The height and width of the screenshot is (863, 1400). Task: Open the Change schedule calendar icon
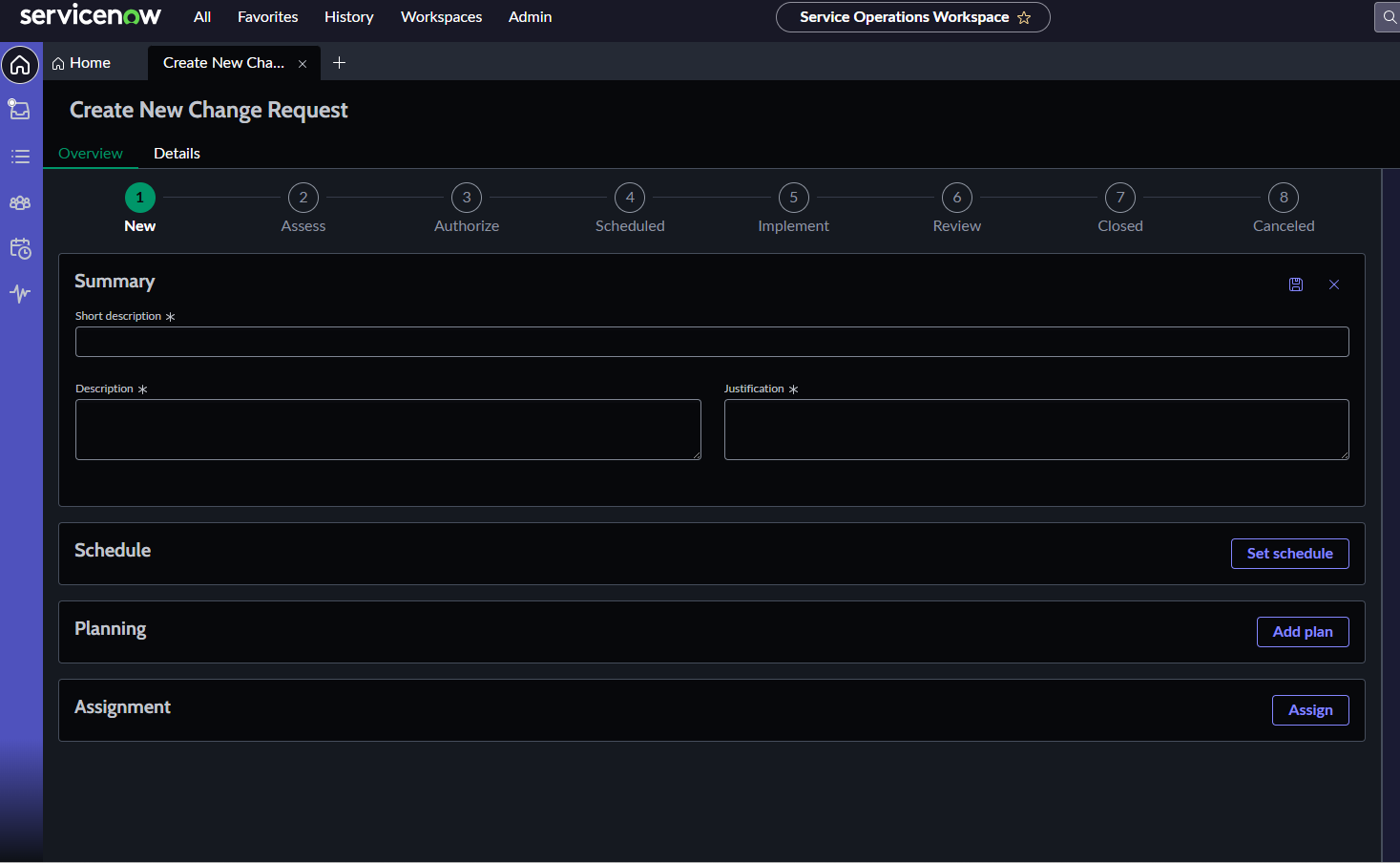(20, 249)
